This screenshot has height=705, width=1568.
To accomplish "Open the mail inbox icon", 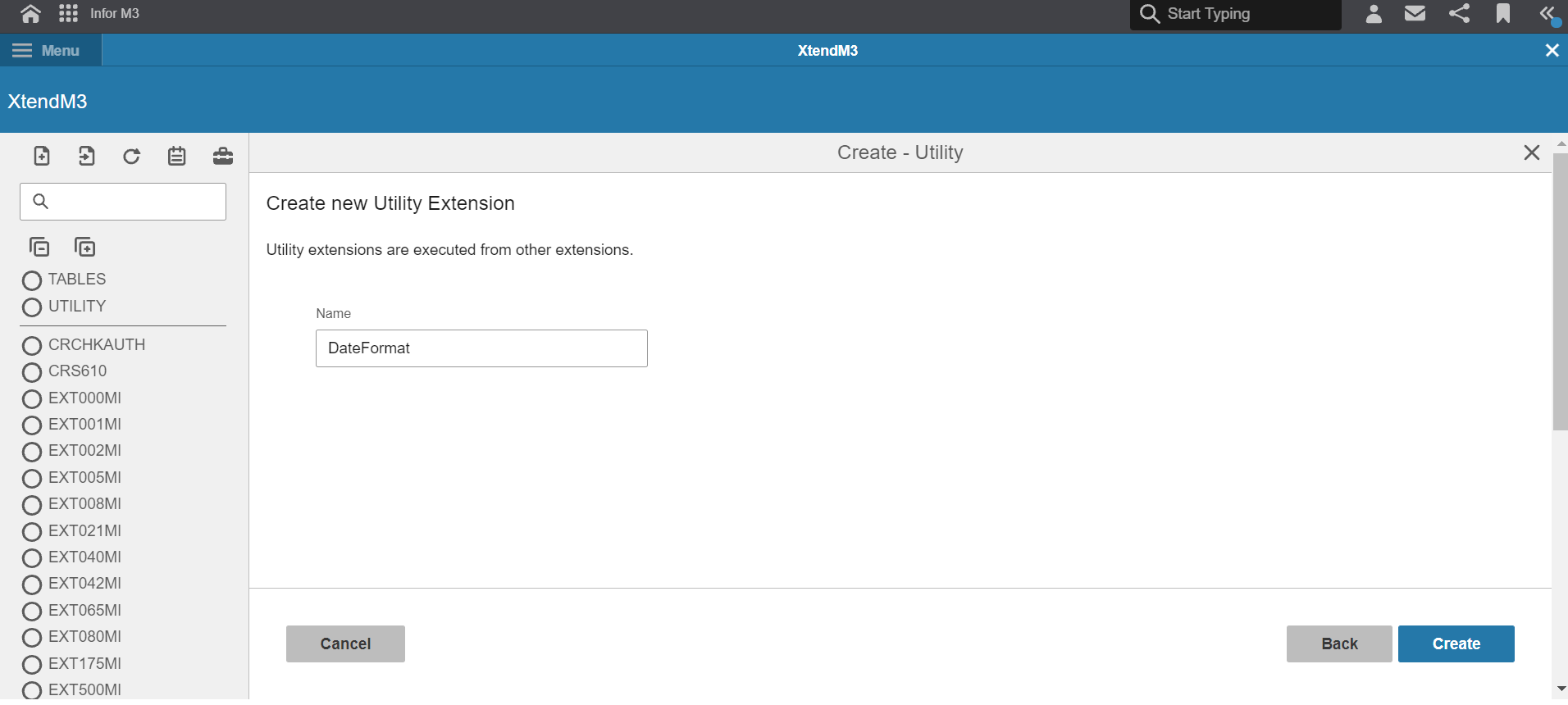I will point(1415,13).
